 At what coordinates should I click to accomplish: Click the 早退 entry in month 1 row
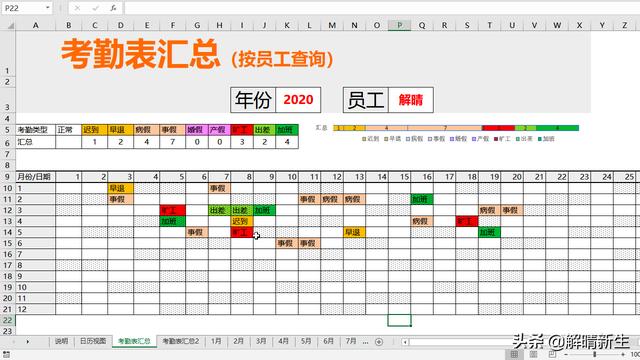click(120, 188)
